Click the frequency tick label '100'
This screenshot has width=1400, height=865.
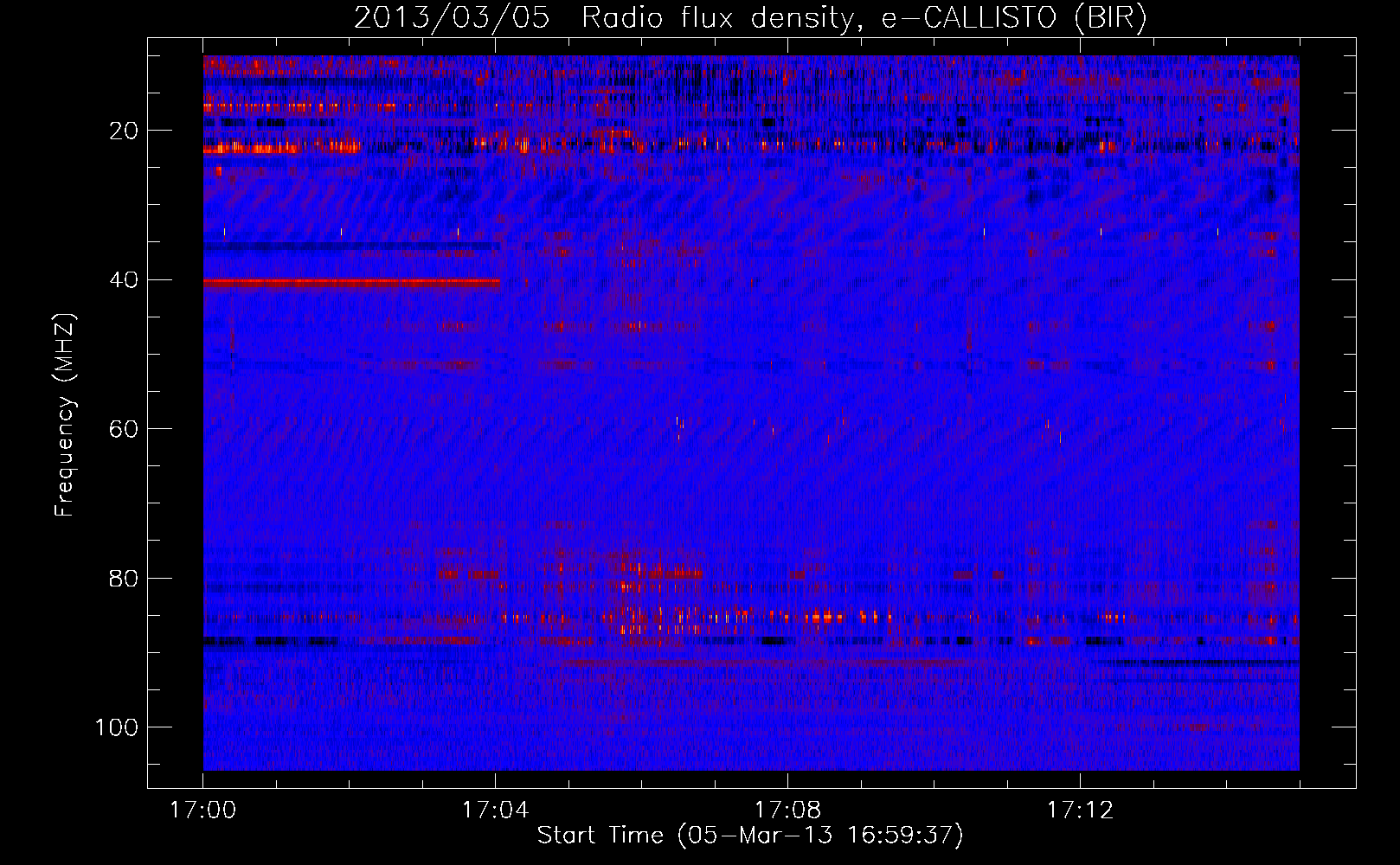(x=117, y=727)
